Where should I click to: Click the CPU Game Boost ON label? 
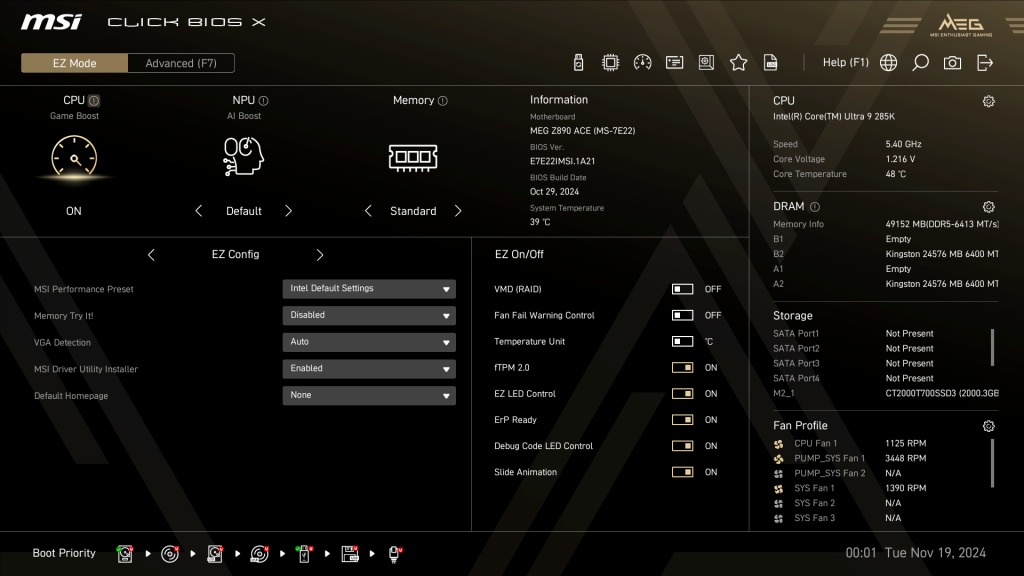point(74,211)
